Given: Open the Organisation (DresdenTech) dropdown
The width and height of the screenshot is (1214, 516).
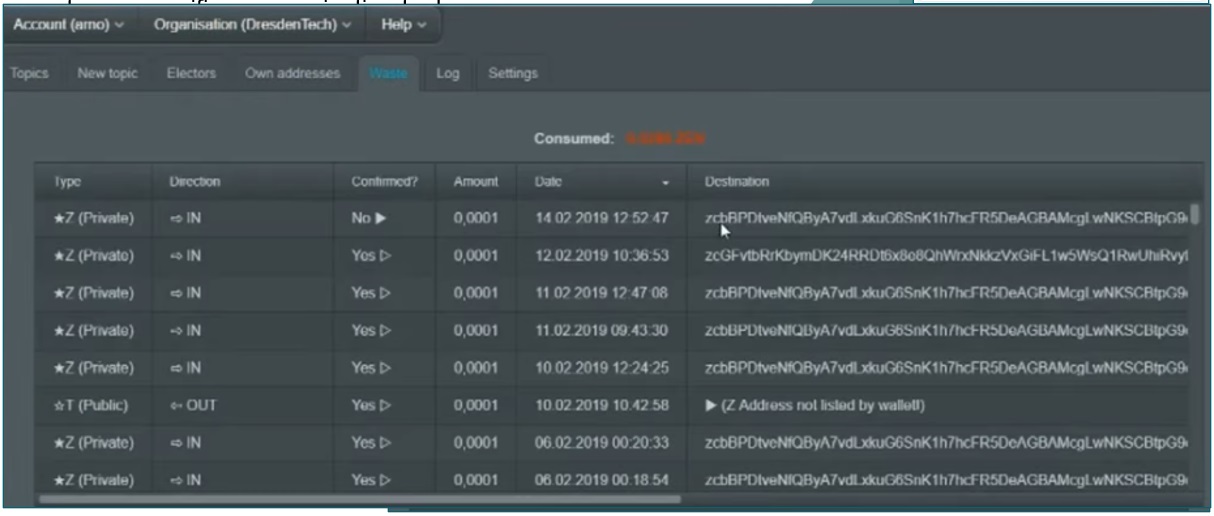Looking at the screenshot, I should point(252,25).
